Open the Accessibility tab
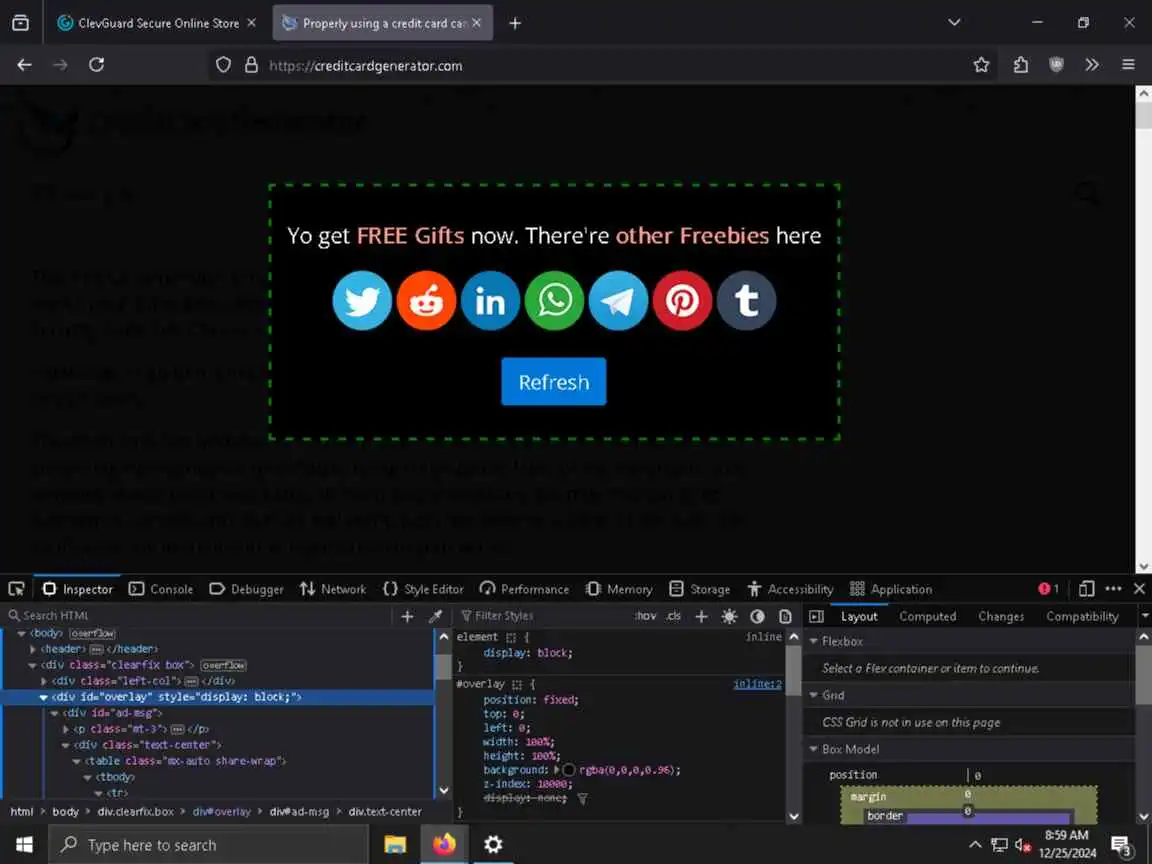1152x864 pixels. point(791,589)
